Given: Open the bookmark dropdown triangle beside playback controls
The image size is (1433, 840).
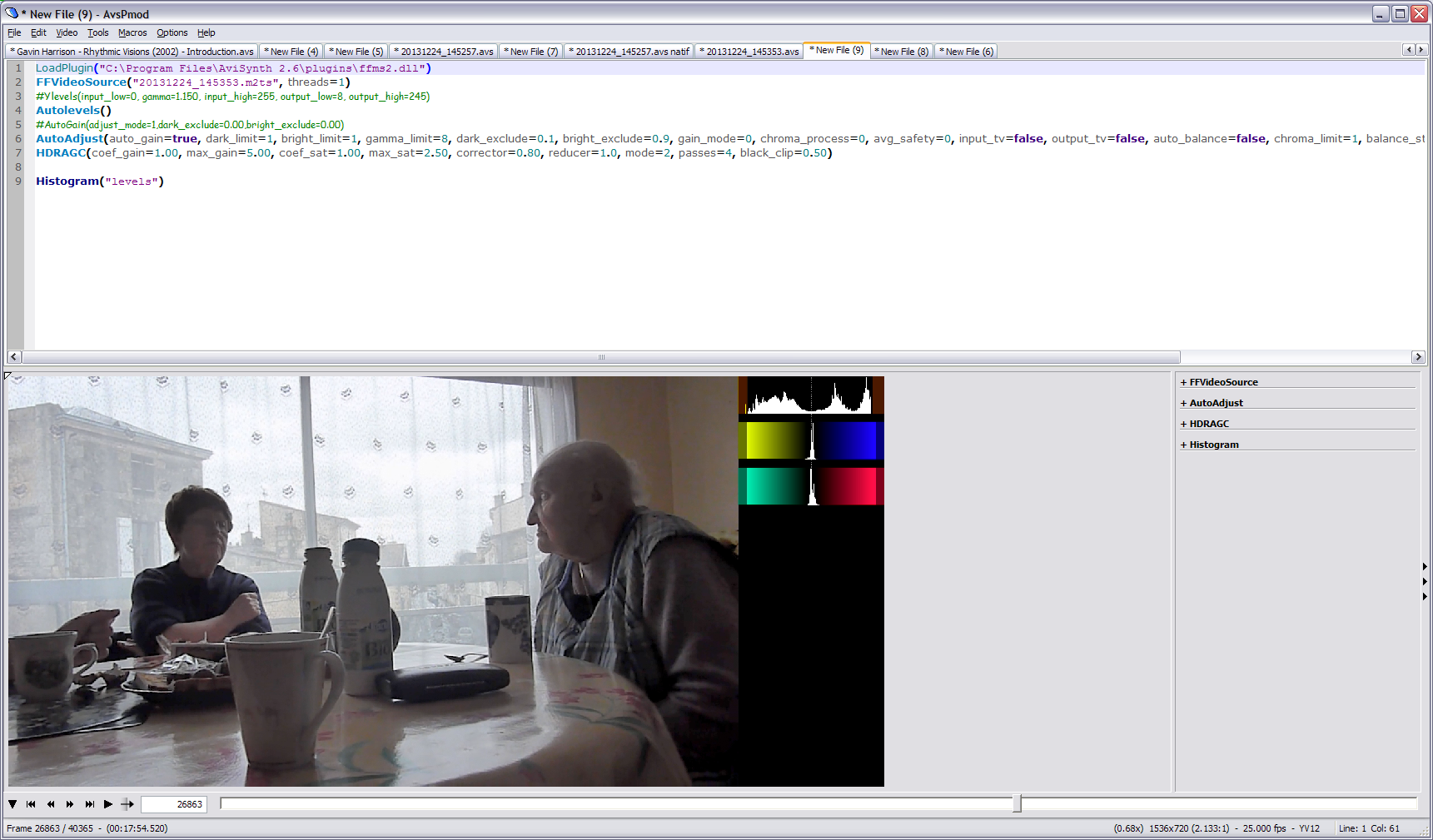Looking at the screenshot, I should (x=12, y=804).
